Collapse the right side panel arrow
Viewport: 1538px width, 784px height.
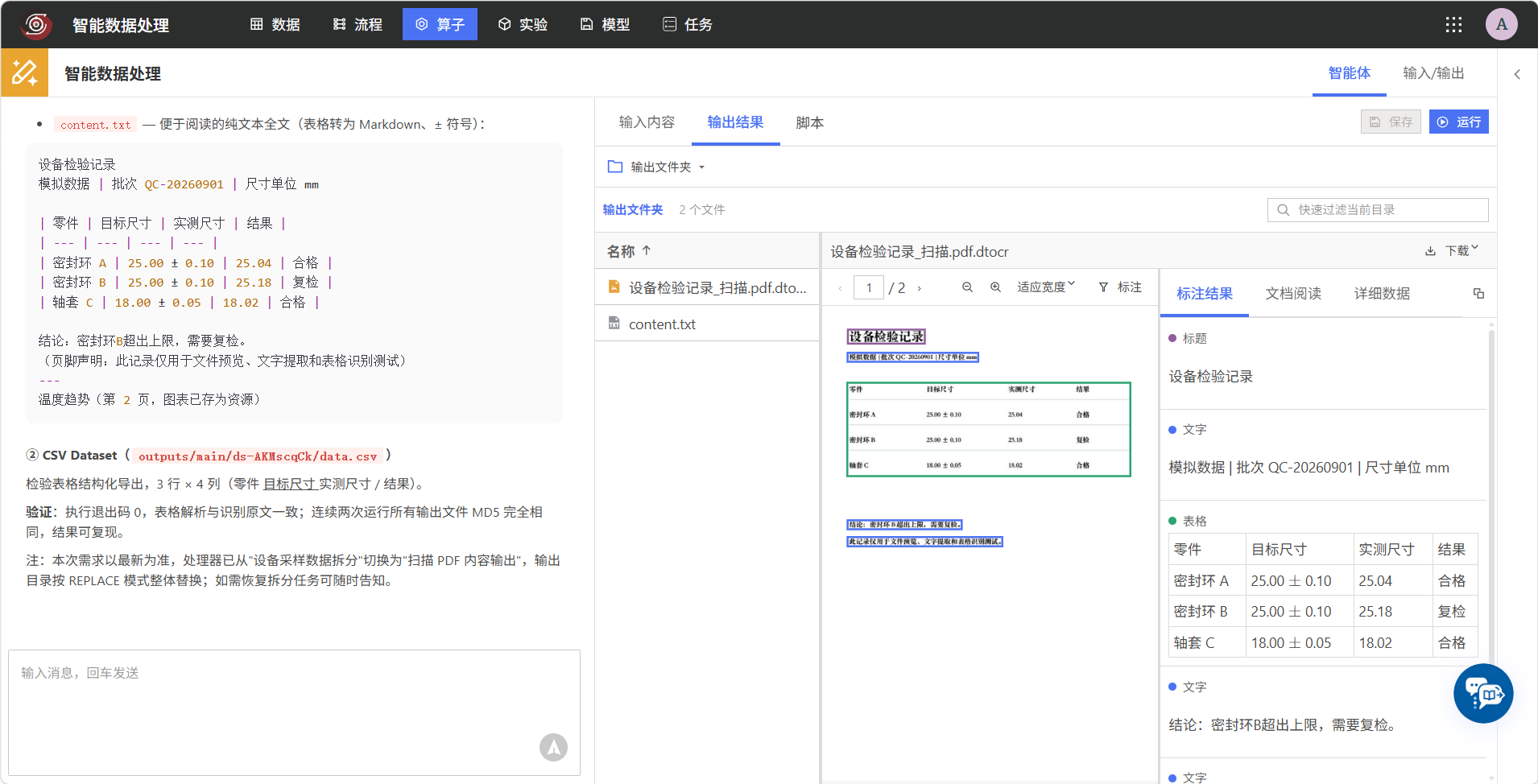(x=1517, y=74)
